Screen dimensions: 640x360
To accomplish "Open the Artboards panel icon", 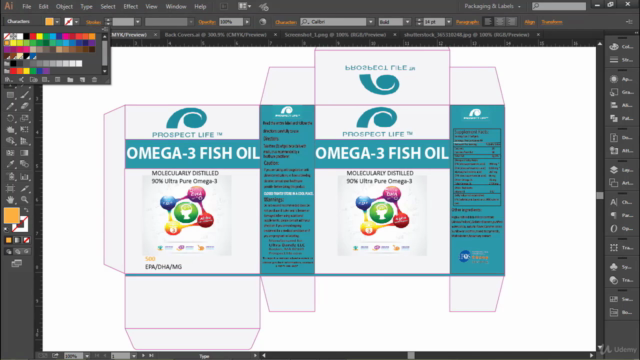I will click(614, 183).
